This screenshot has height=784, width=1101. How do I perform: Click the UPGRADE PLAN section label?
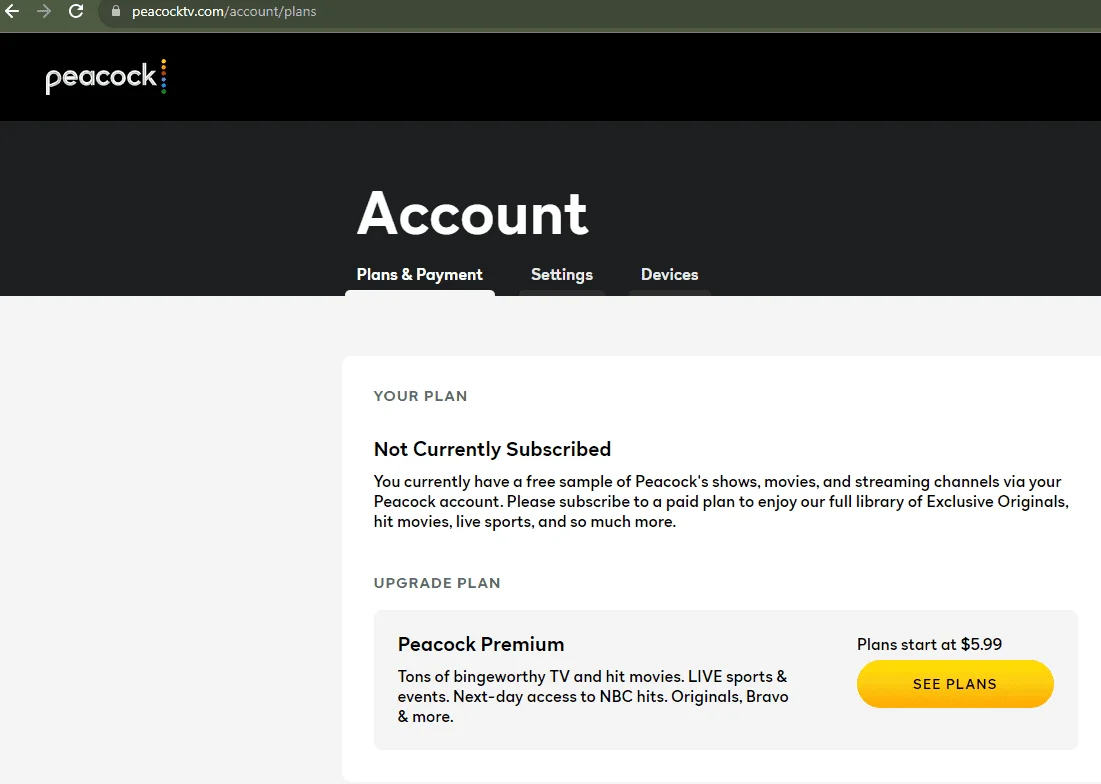point(437,583)
